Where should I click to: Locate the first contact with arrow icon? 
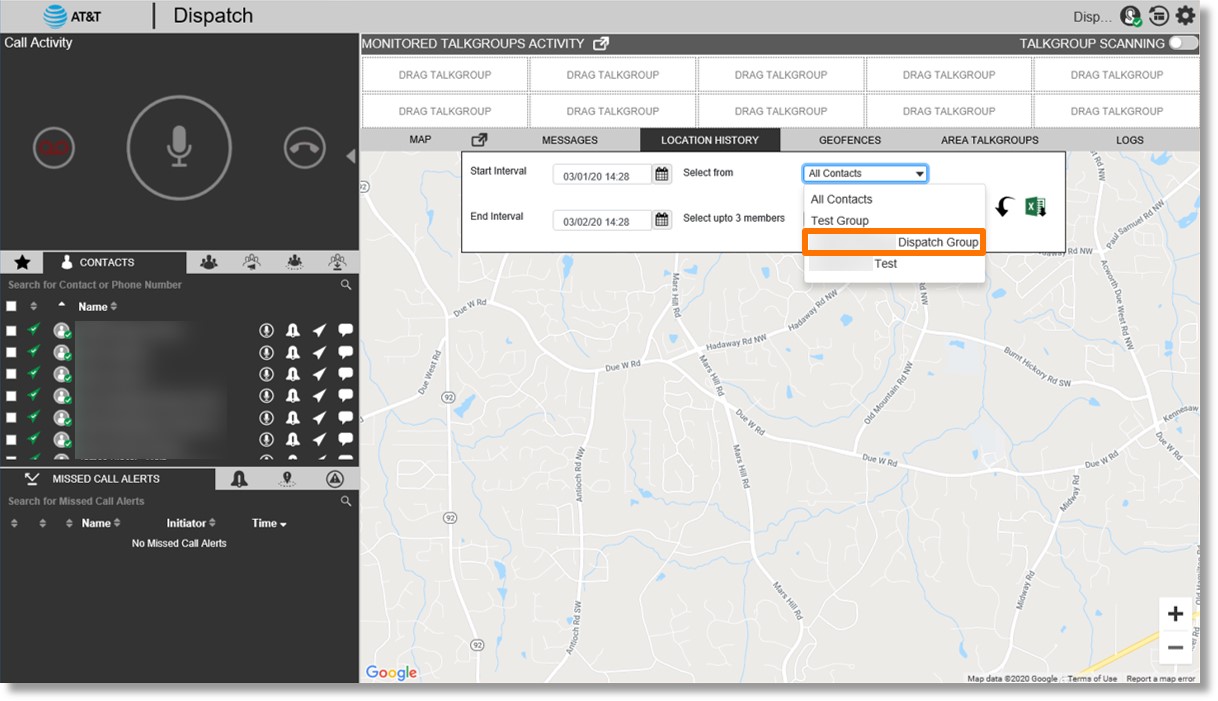point(319,330)
